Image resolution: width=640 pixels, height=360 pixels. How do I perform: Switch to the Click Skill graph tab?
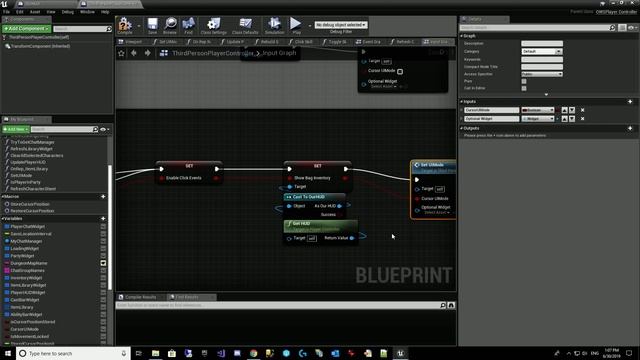[x=303, y=42]
